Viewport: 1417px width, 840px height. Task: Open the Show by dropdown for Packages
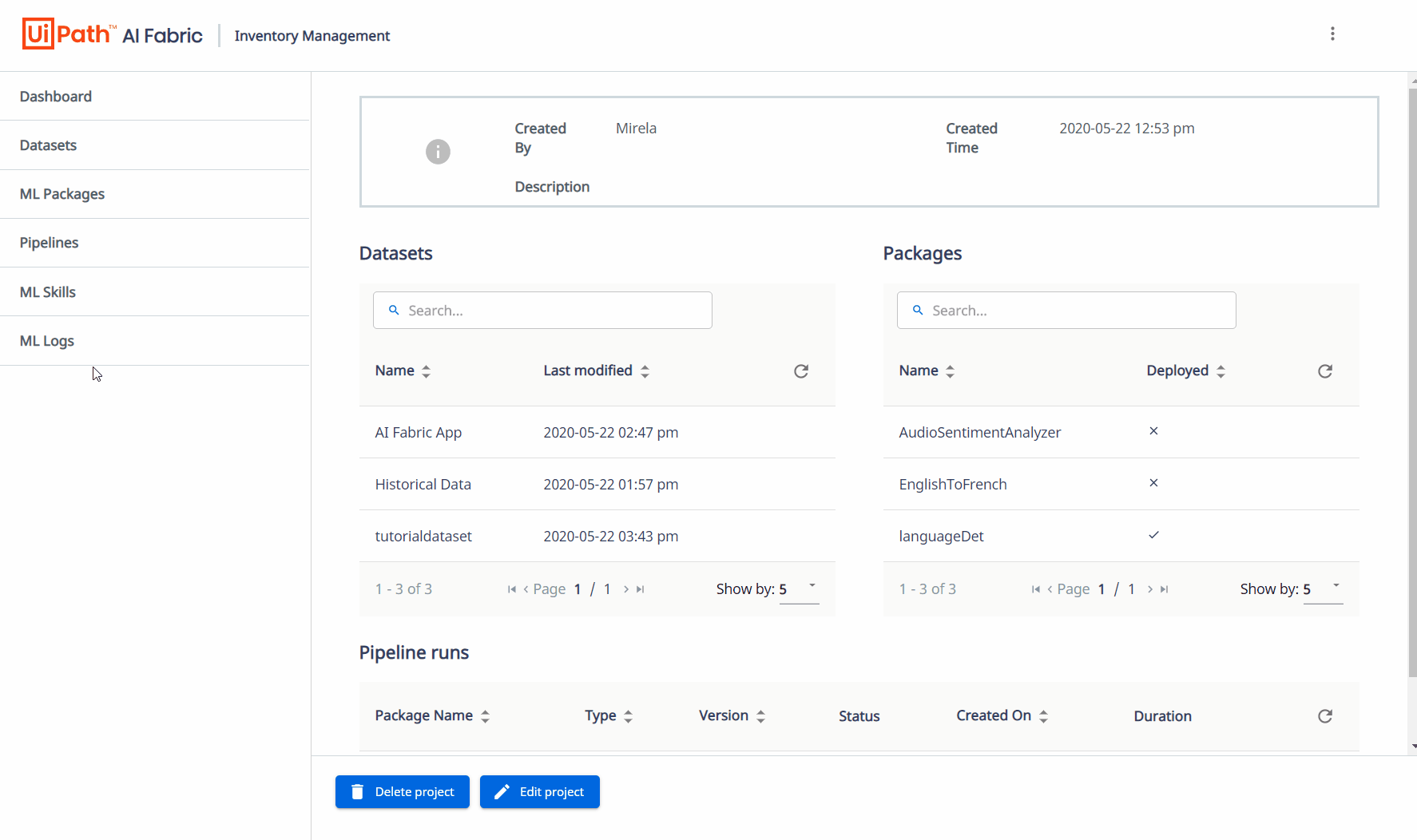pyautogui.click(x=1335, y=585)
